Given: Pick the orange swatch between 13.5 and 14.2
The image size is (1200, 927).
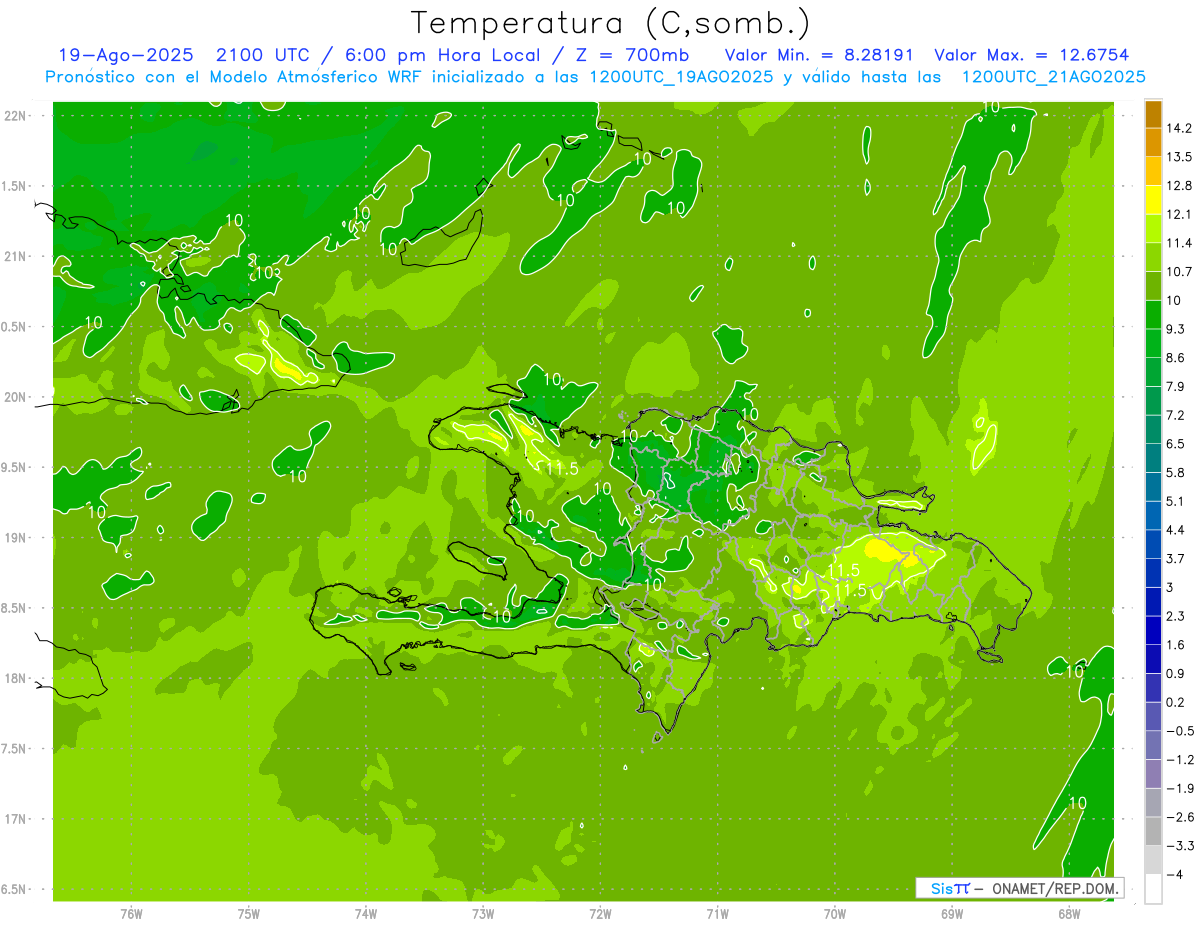Looking at the screenshot, I should (x=1153, y=143).
